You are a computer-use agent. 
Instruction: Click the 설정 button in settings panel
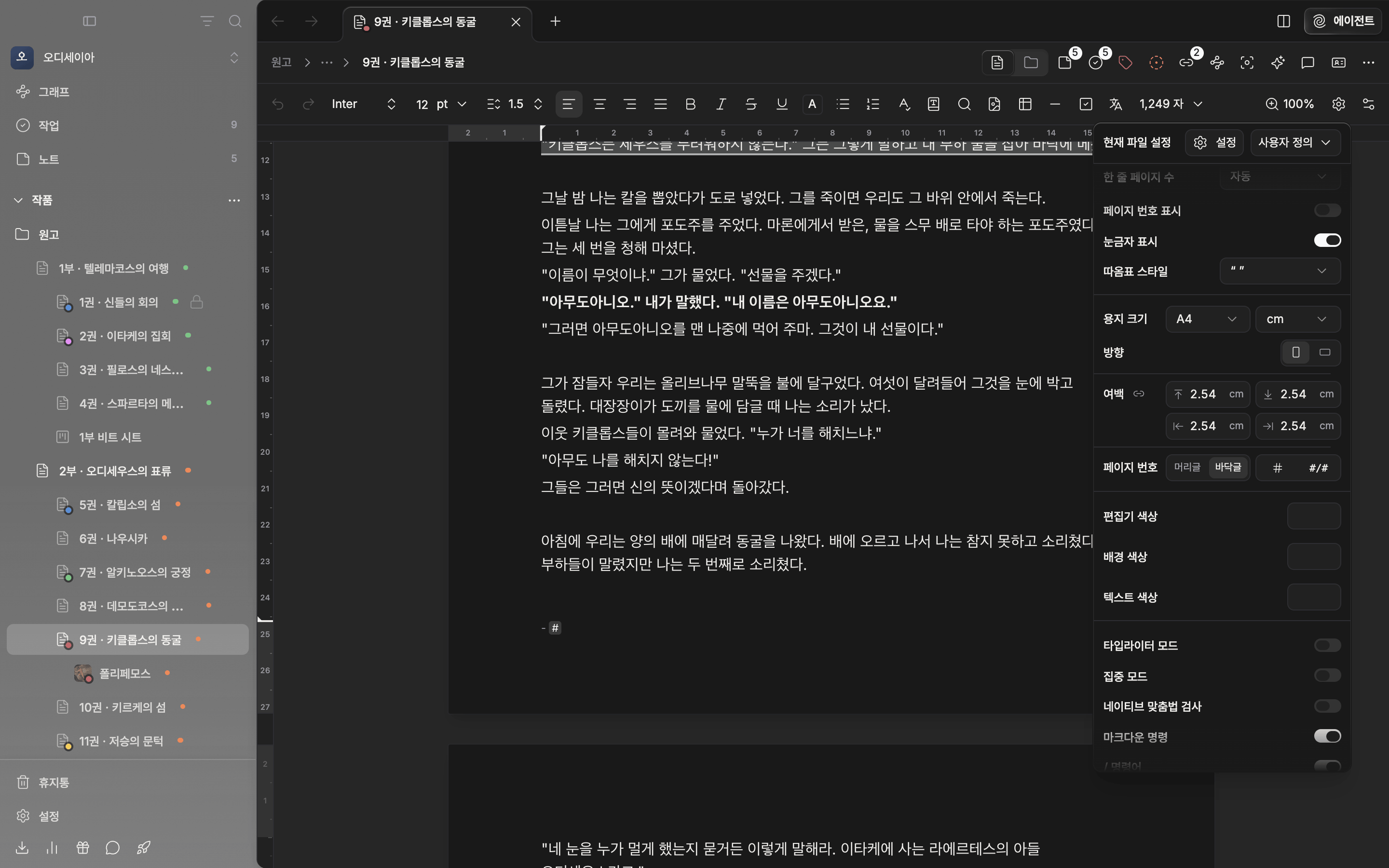(1214, 142)
